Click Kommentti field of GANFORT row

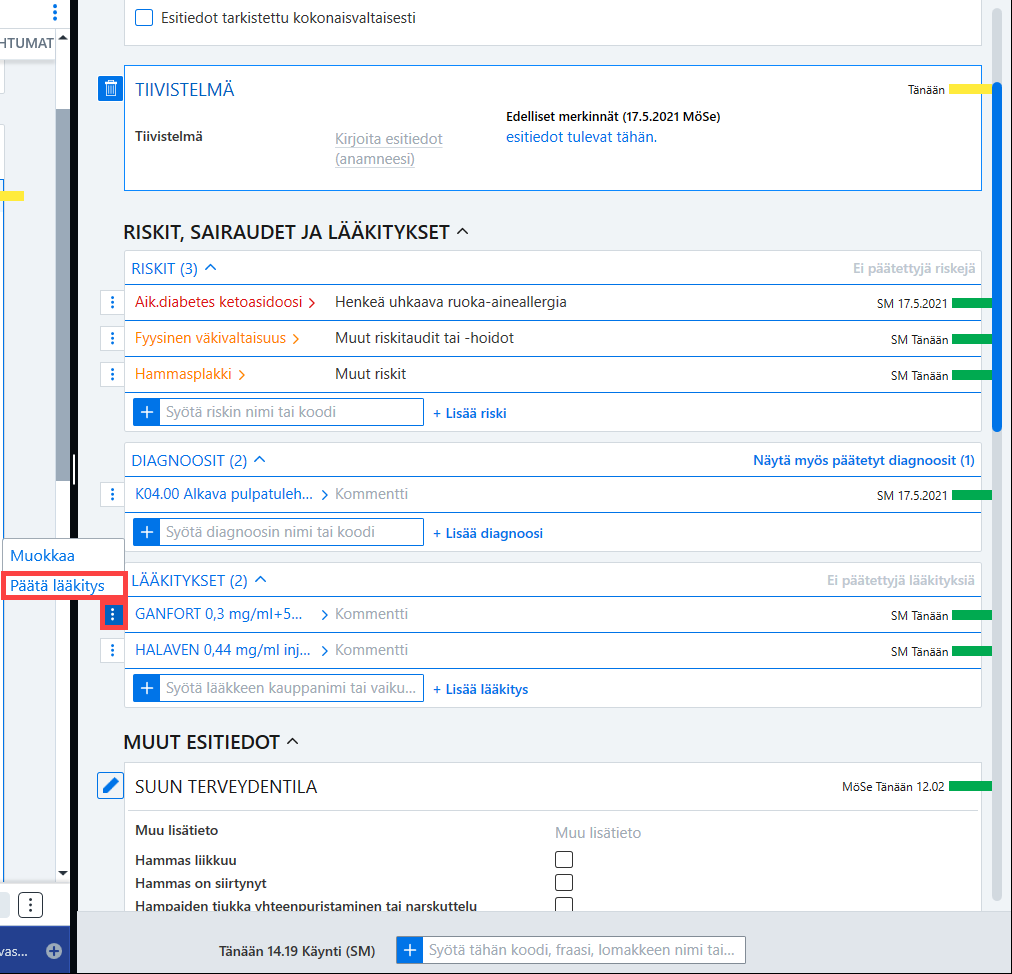(371, 614)
